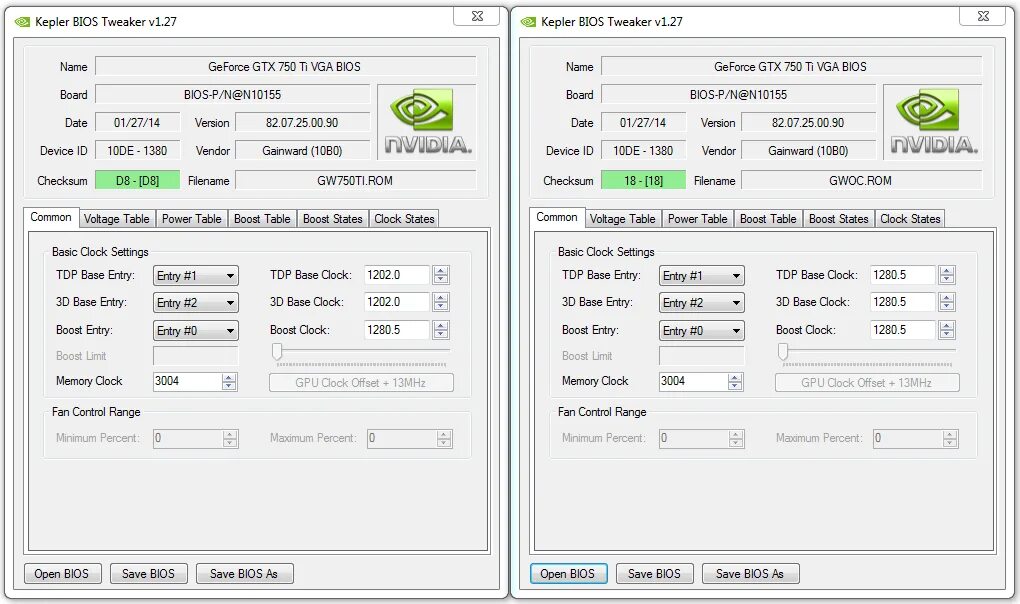Viewport: 1020px width, 604px height.
Task: Click Device ID 10DE - 1380 in left window
Action: click(137, 151)
